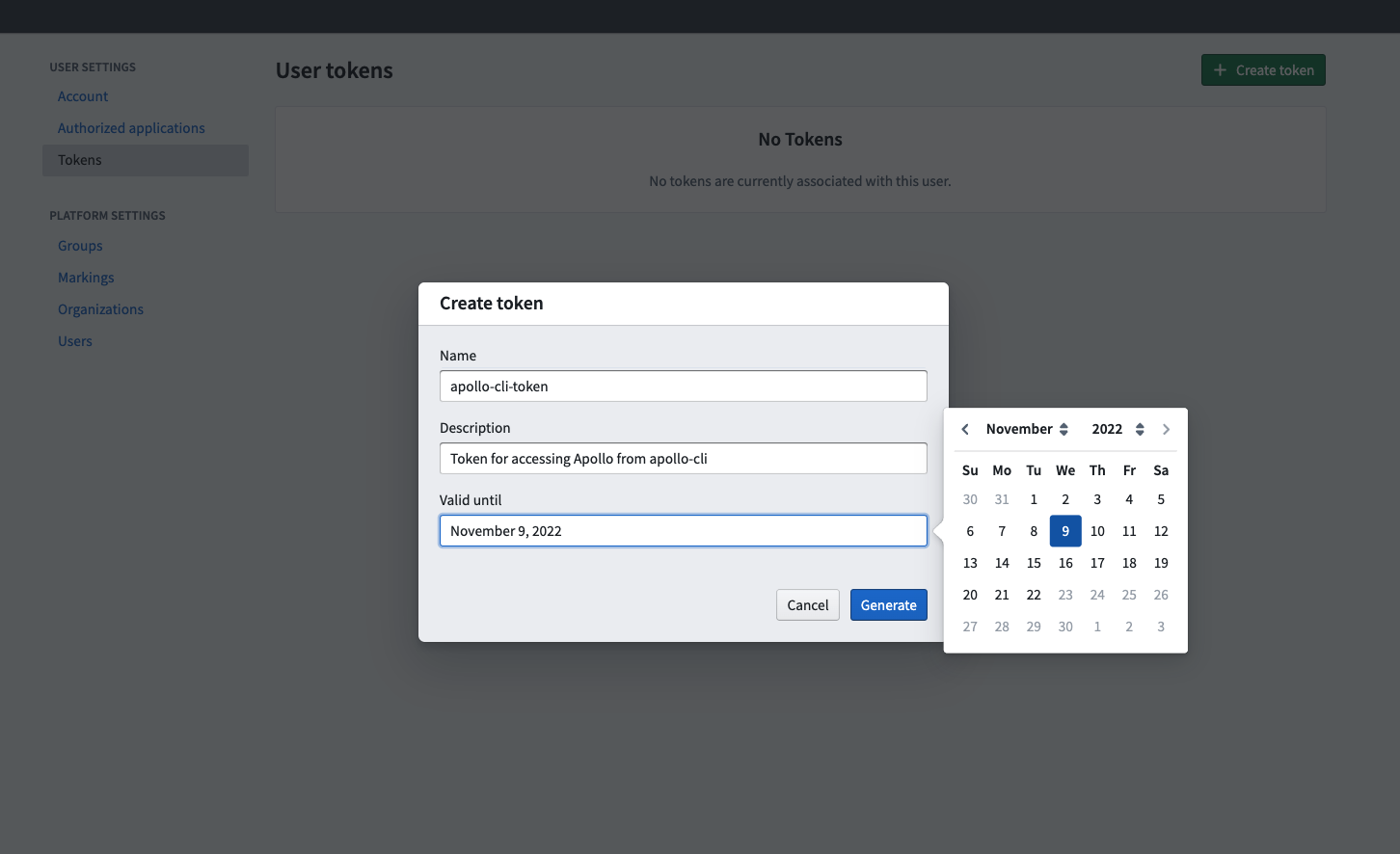Screen dimensions: 1400x854
Task: Select October 31 in the calendar
Action: [1002, 499]
